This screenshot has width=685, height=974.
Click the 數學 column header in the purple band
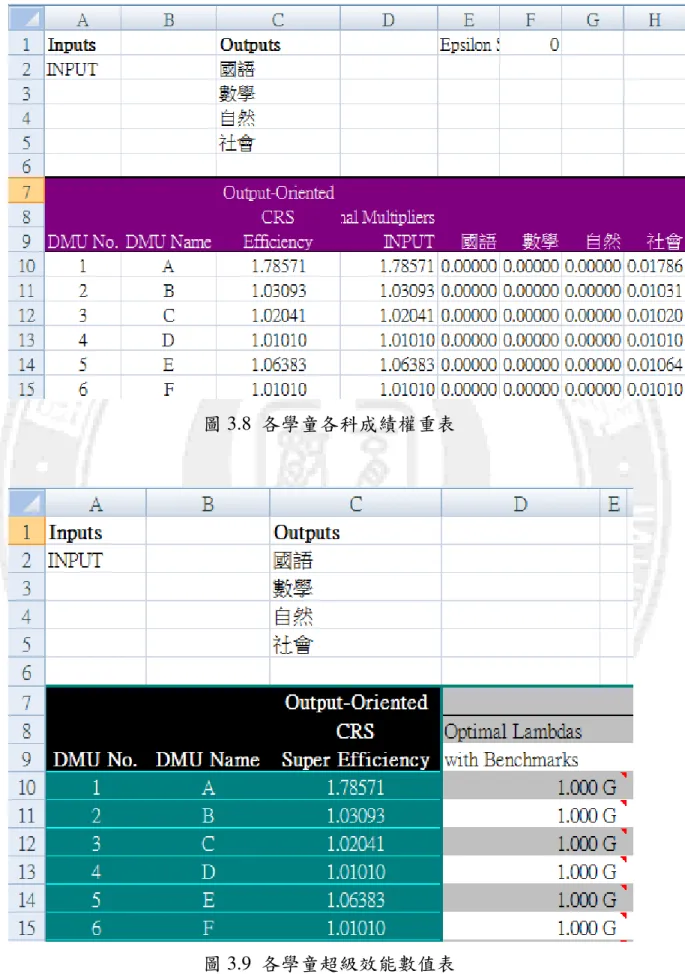point(540,241)
